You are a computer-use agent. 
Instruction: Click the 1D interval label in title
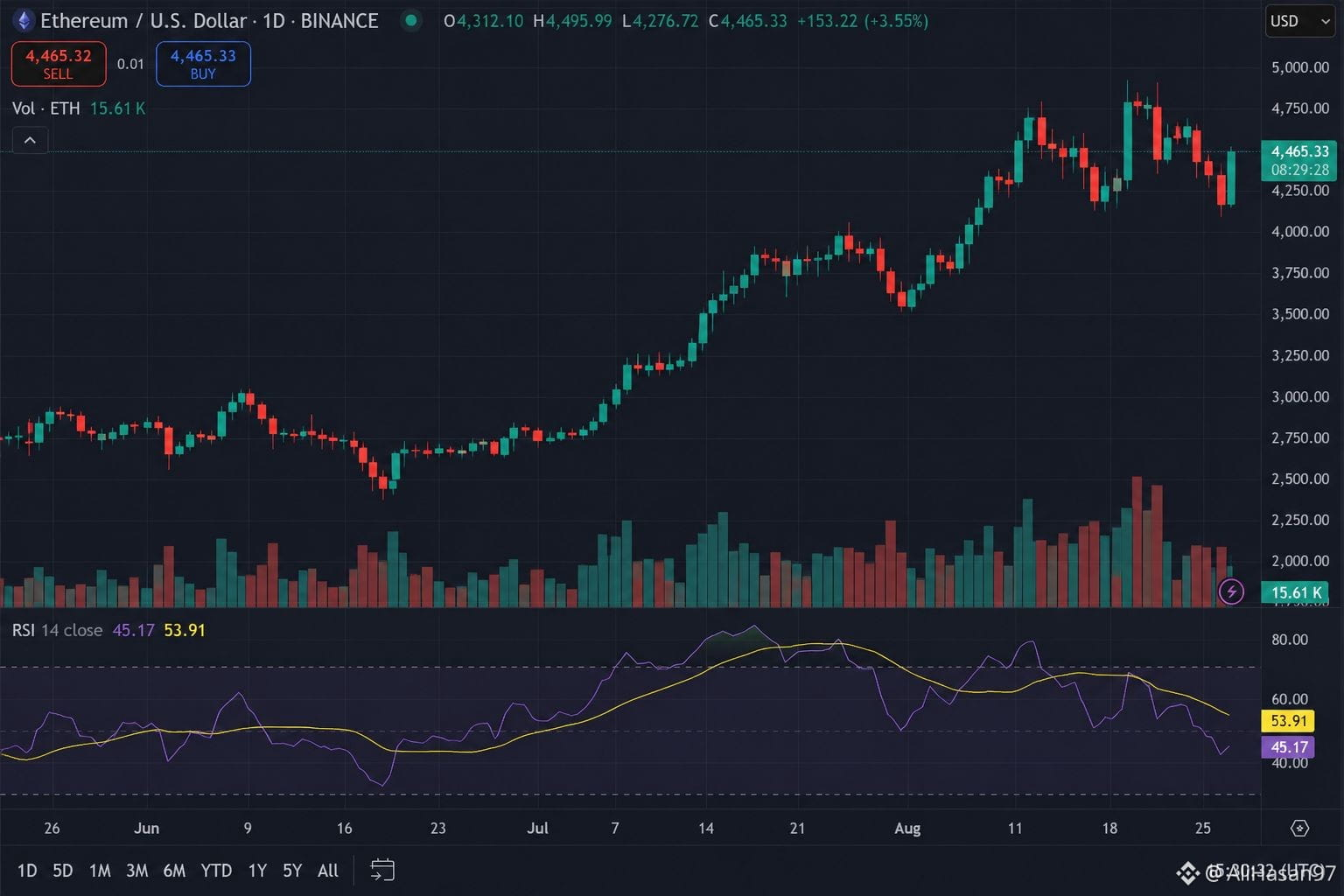pos(274,20)
